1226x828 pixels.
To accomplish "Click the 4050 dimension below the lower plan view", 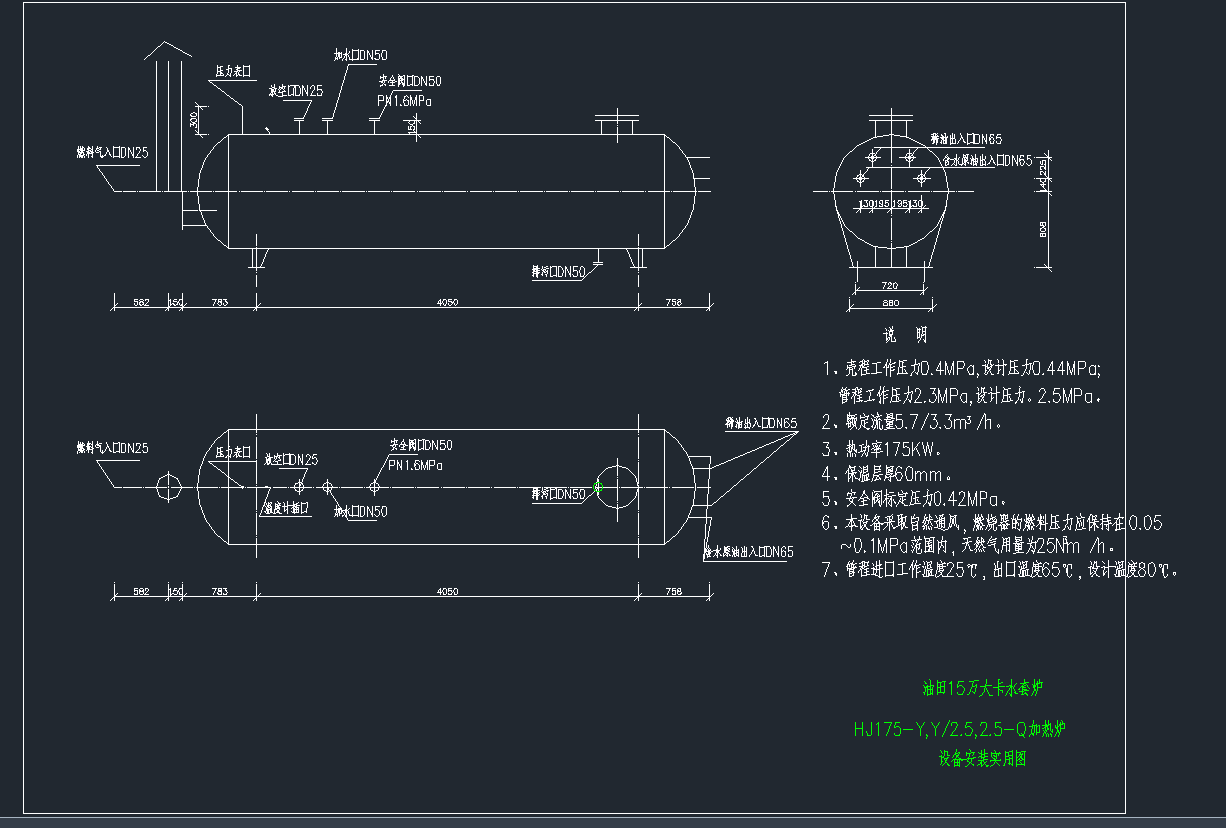I will click(x=447, y=592).
